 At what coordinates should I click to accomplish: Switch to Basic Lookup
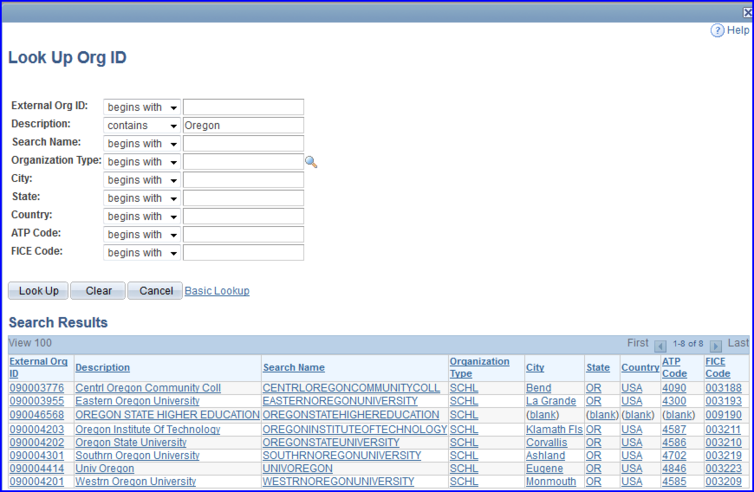217,291
